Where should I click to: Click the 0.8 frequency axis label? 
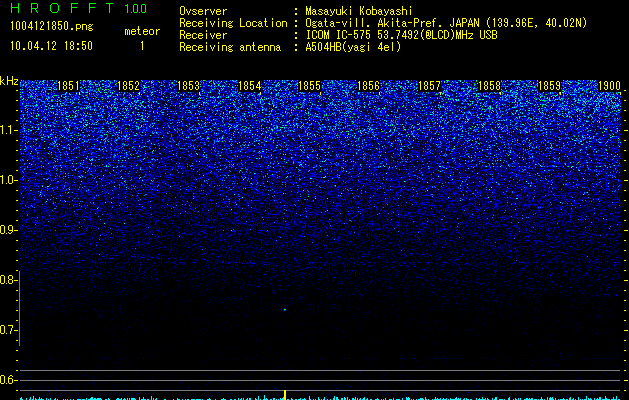click(8, 280)
